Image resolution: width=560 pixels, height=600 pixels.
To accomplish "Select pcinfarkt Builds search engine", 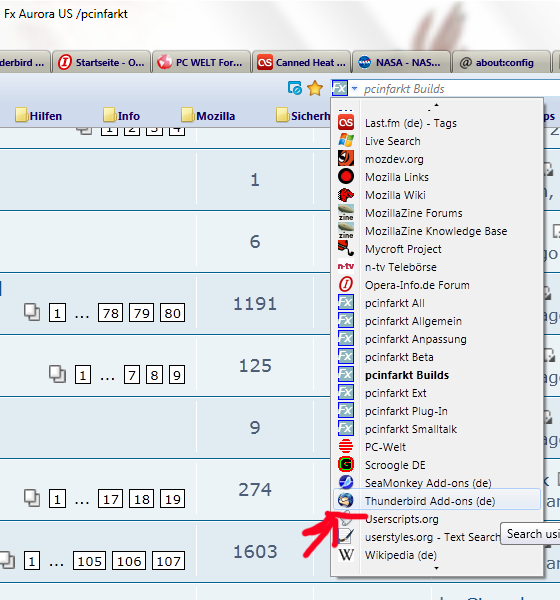I will 436,375.
